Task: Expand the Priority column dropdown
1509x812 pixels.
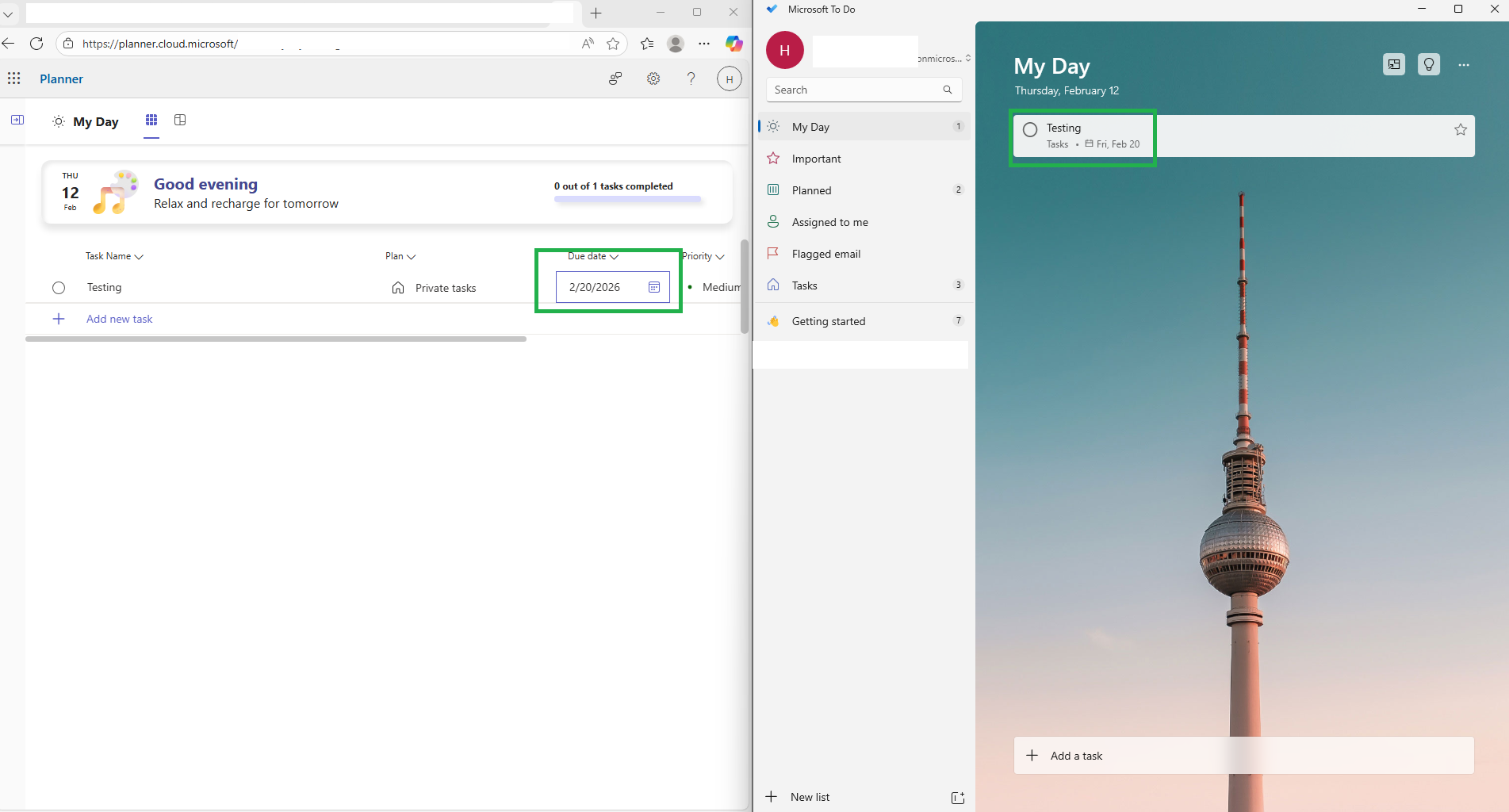Action: (720, 257)
